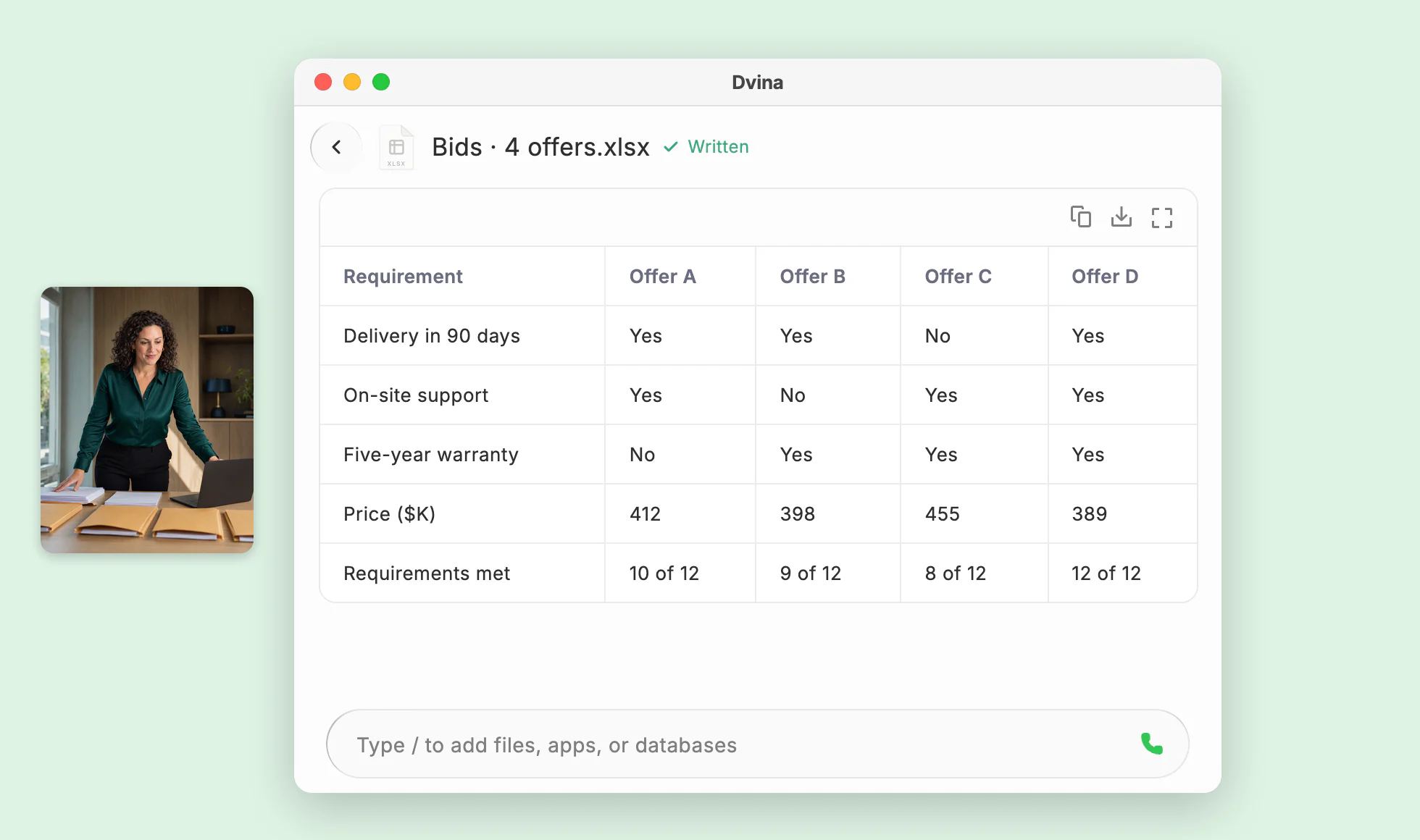Select the Requirements met row label
Viewport: 1420px width, 840px height.
point(427,574)
